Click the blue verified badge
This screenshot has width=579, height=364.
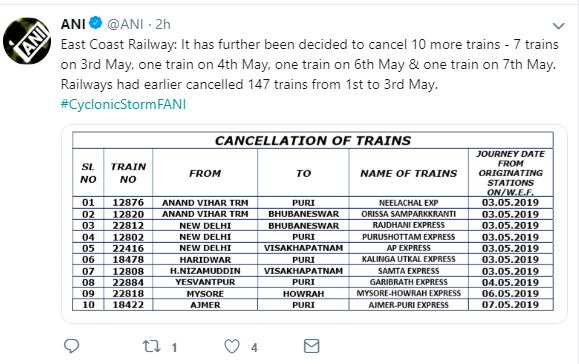tap(96, 23)
